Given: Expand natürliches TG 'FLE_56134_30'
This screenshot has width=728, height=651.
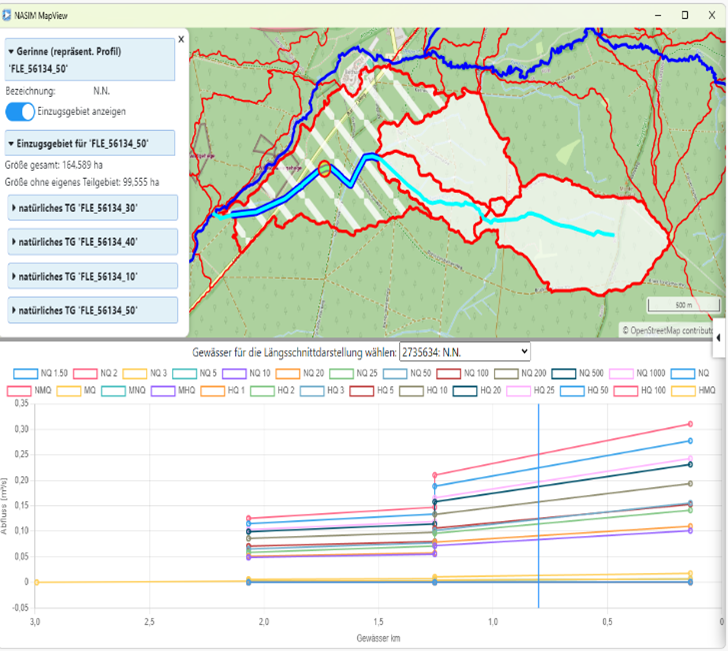Looking at the screenshot, I should 92,207.
